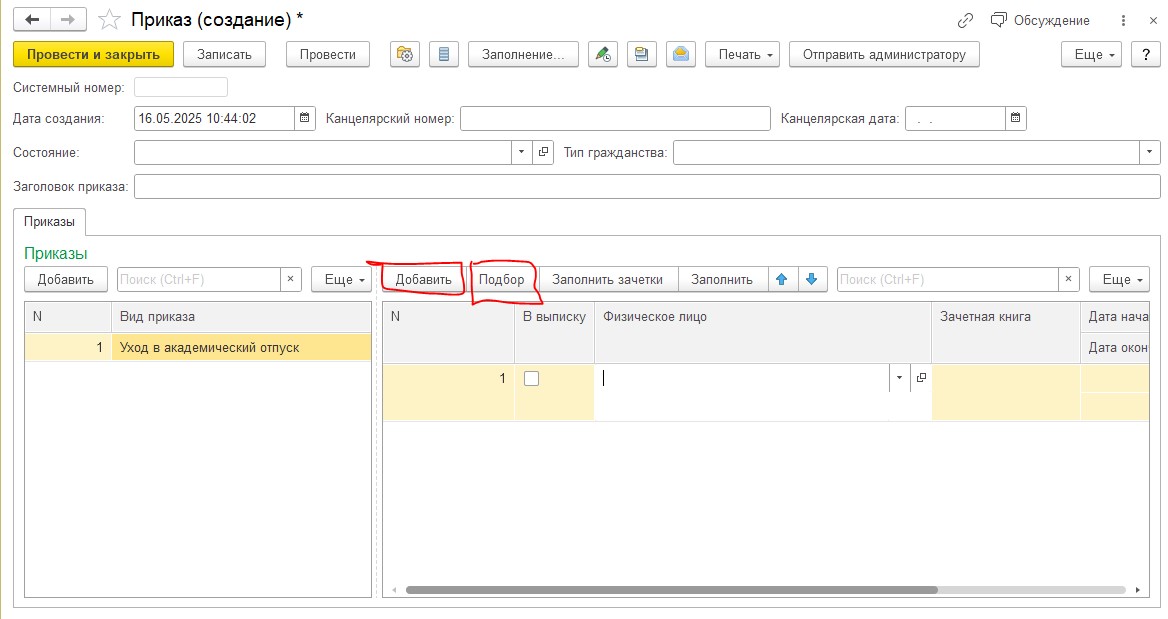Click the Записать button
The image size is (1168, 619).
(x=224, y=54)
